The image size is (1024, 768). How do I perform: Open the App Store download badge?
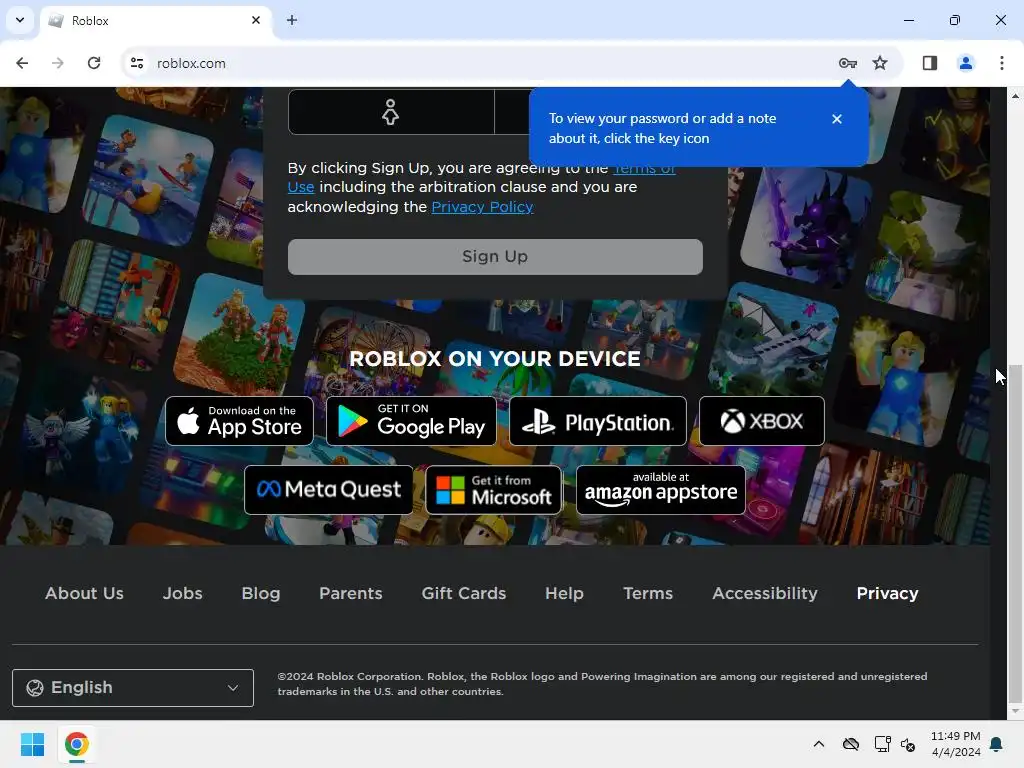[x=239, y=421]
